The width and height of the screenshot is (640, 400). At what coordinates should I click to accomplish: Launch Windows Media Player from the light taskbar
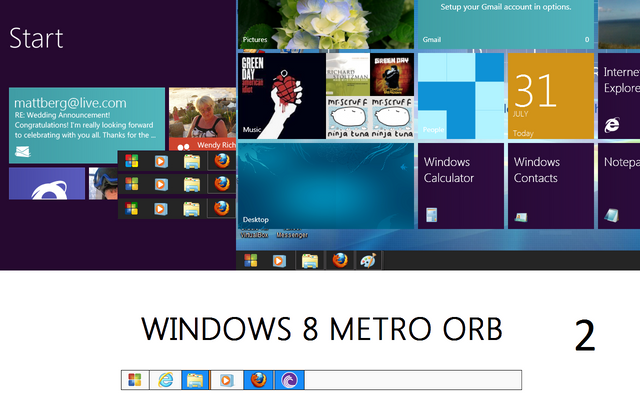226,380
